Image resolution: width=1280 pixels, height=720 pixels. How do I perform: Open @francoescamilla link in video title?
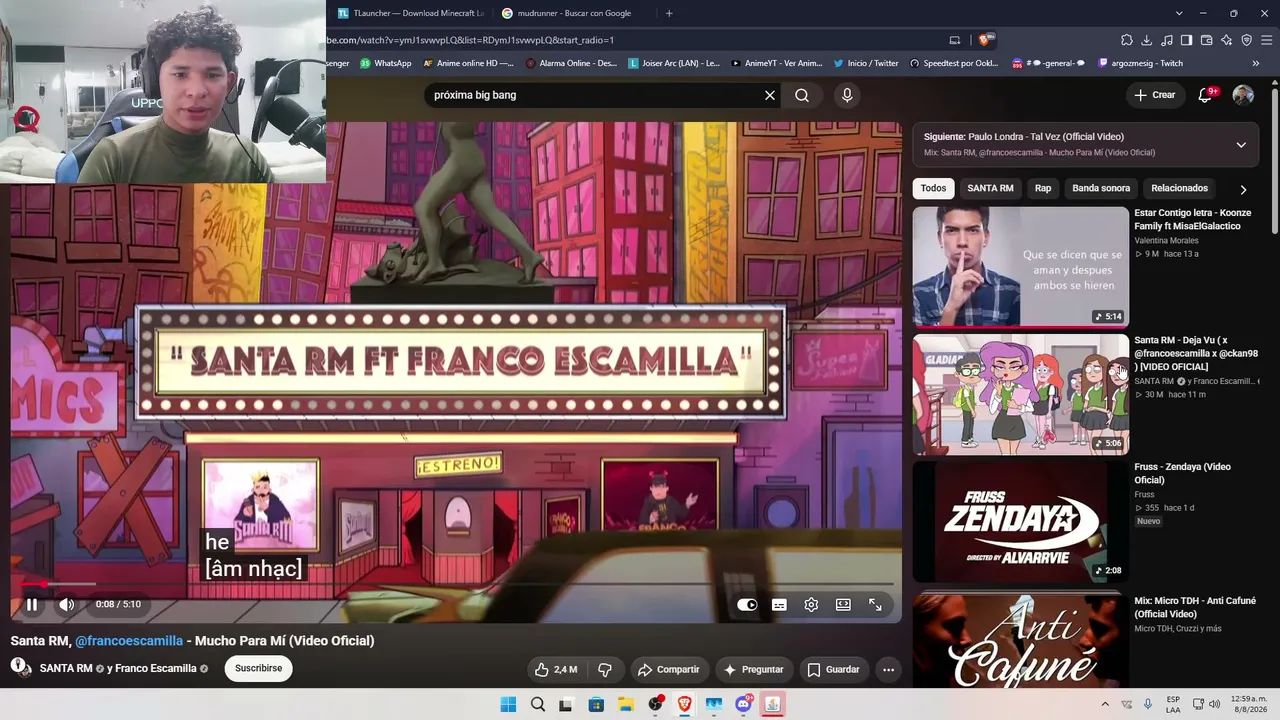pos(129,641)
